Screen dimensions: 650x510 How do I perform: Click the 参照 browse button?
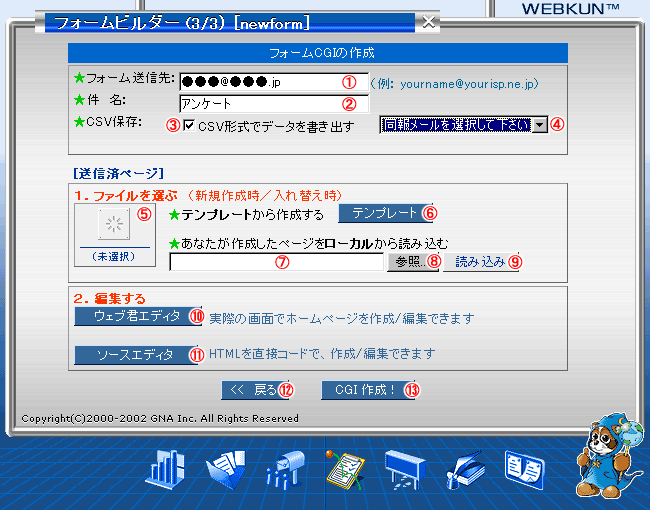coord(407,262)
